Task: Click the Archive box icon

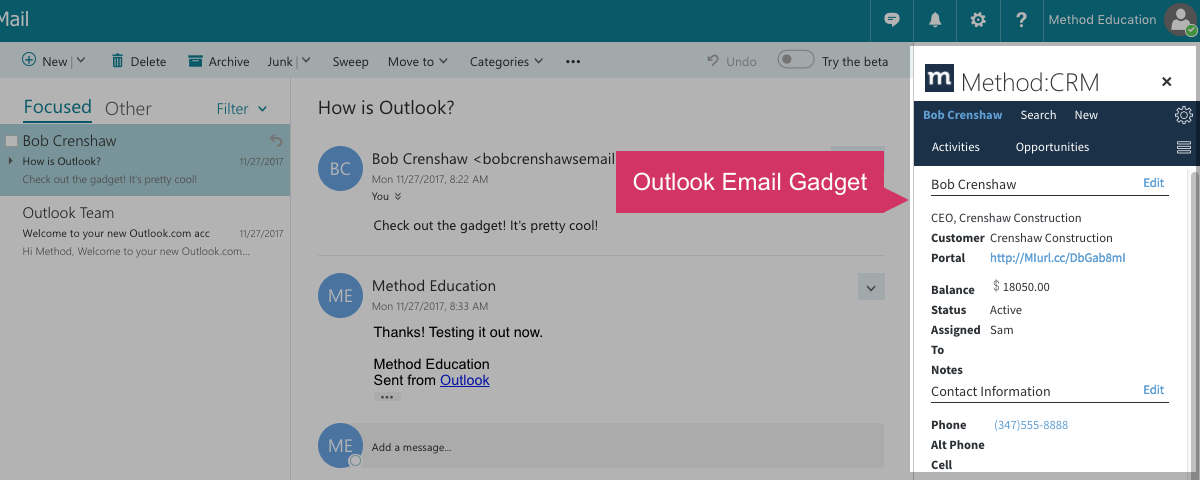Action: click(196, 61)
